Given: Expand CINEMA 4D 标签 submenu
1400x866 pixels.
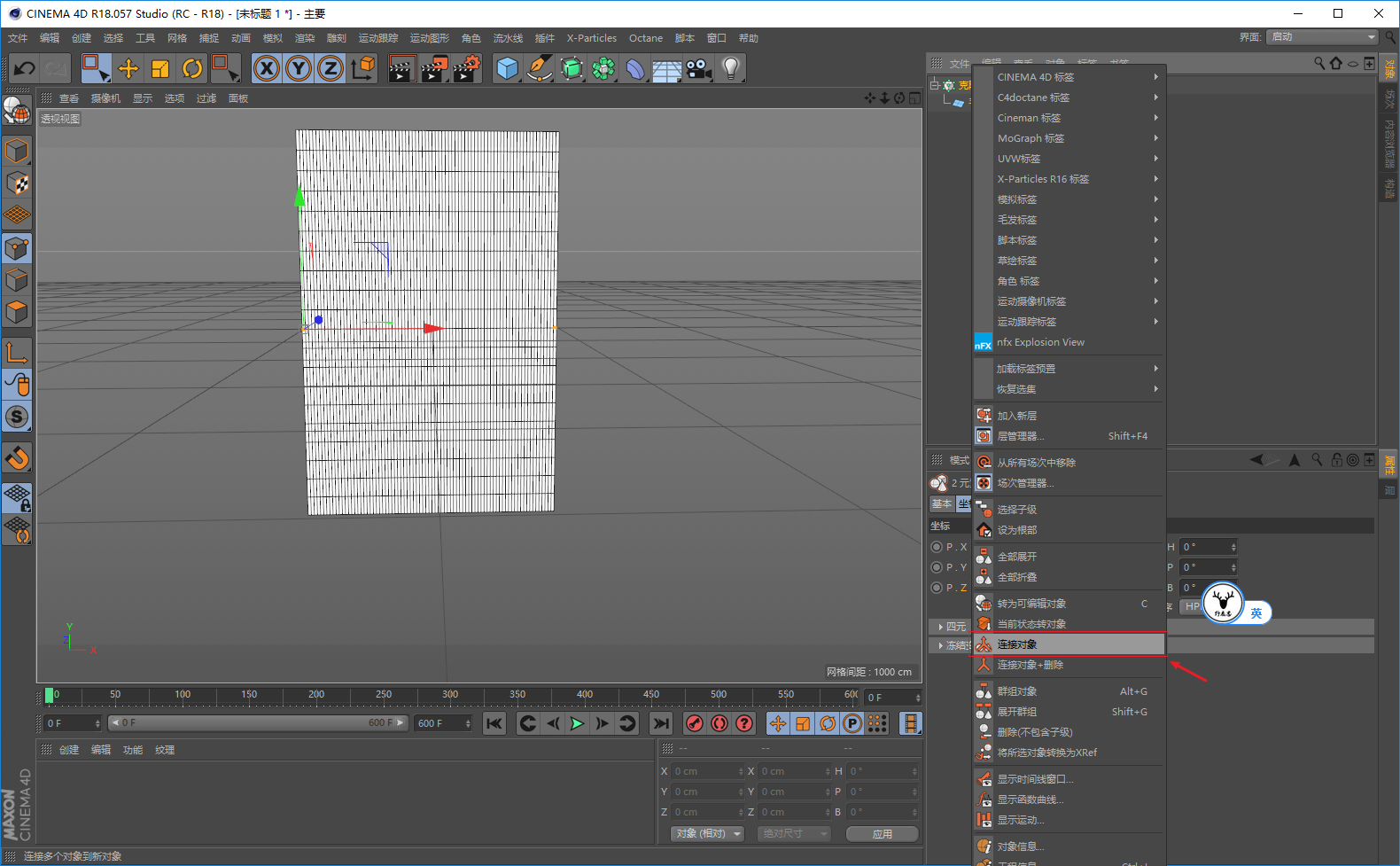Looking at the screenshot, I should click(1069, 77).
